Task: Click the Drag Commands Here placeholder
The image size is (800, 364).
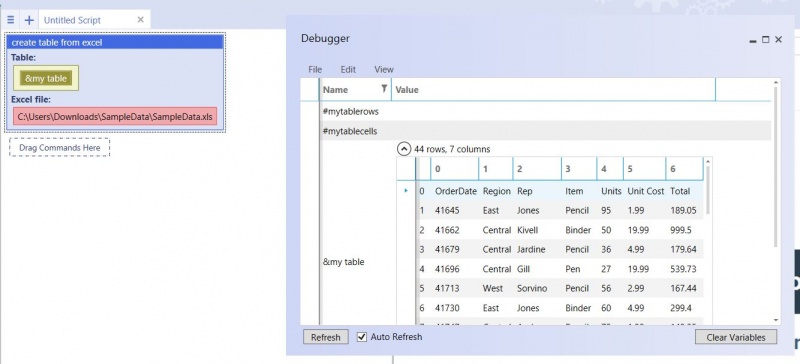Action: (x=59, y=148)
